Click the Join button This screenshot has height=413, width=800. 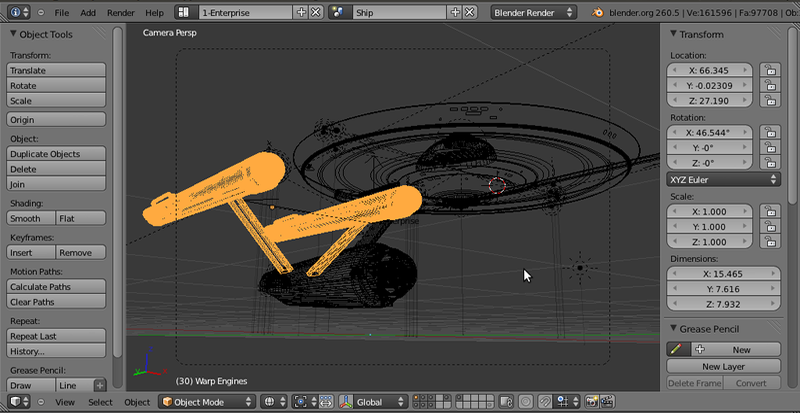point(56,184)
